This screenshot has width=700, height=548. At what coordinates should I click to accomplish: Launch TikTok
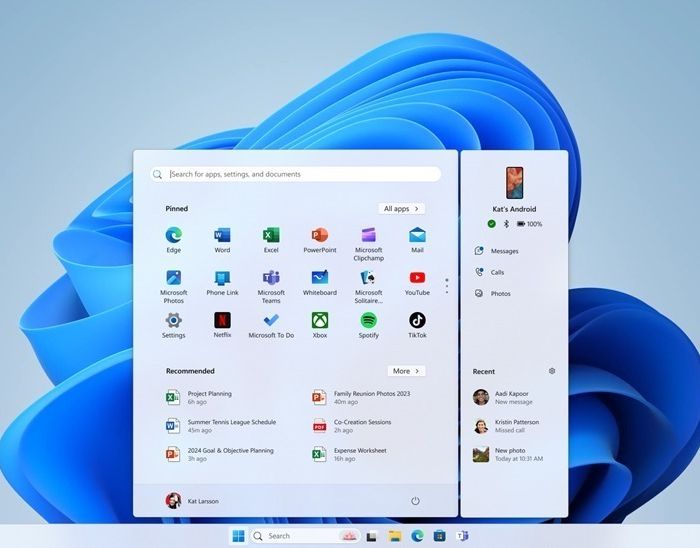[x=417, y=325]
